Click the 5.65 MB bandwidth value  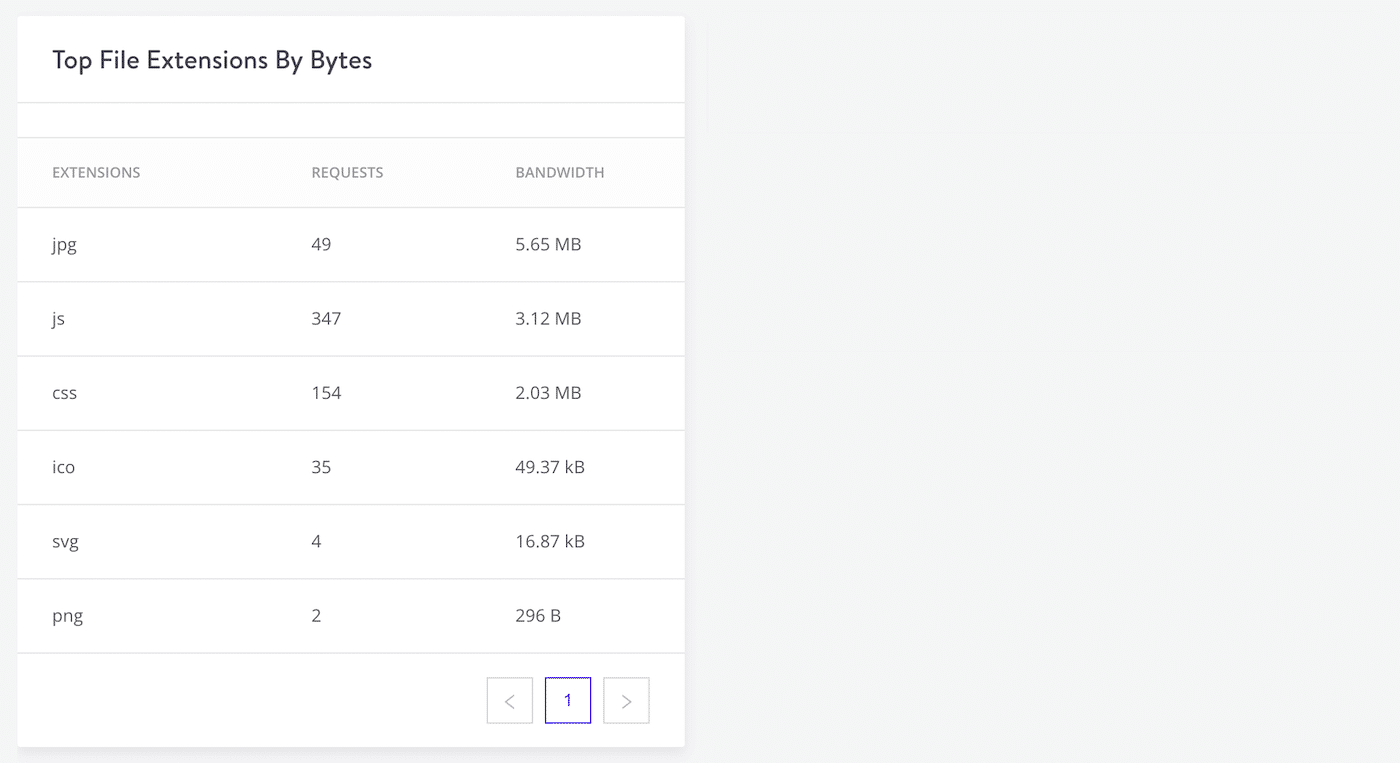click(x=548, y=245)
